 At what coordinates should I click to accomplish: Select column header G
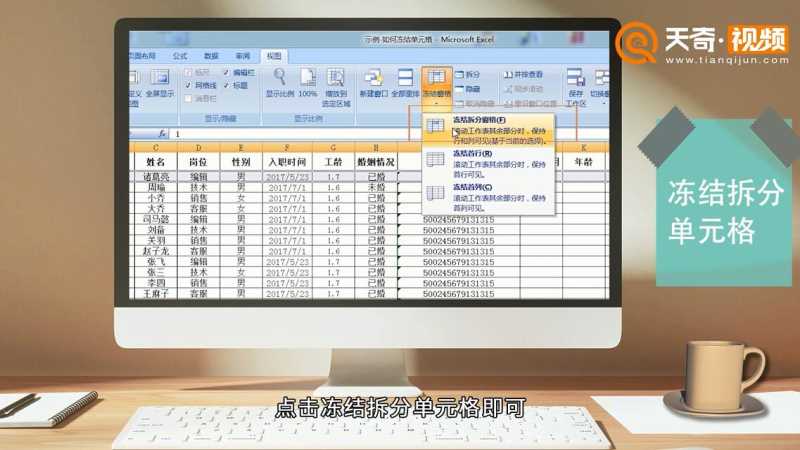[333, 147]
